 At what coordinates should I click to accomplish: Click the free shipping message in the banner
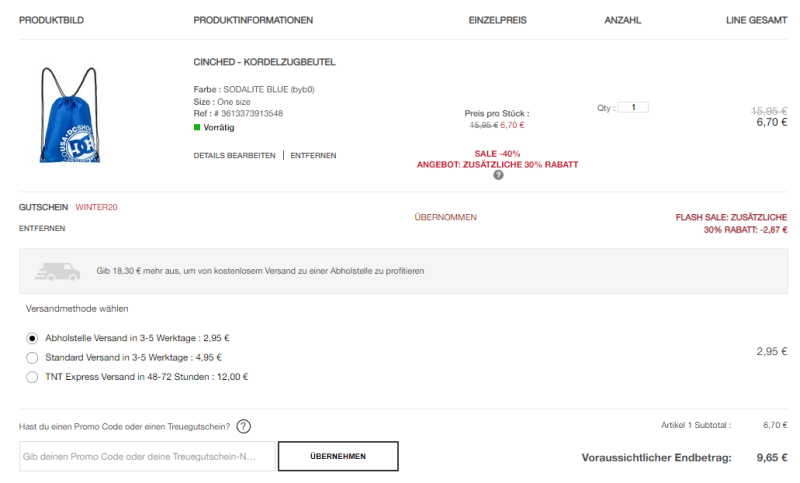pos(260,271)
